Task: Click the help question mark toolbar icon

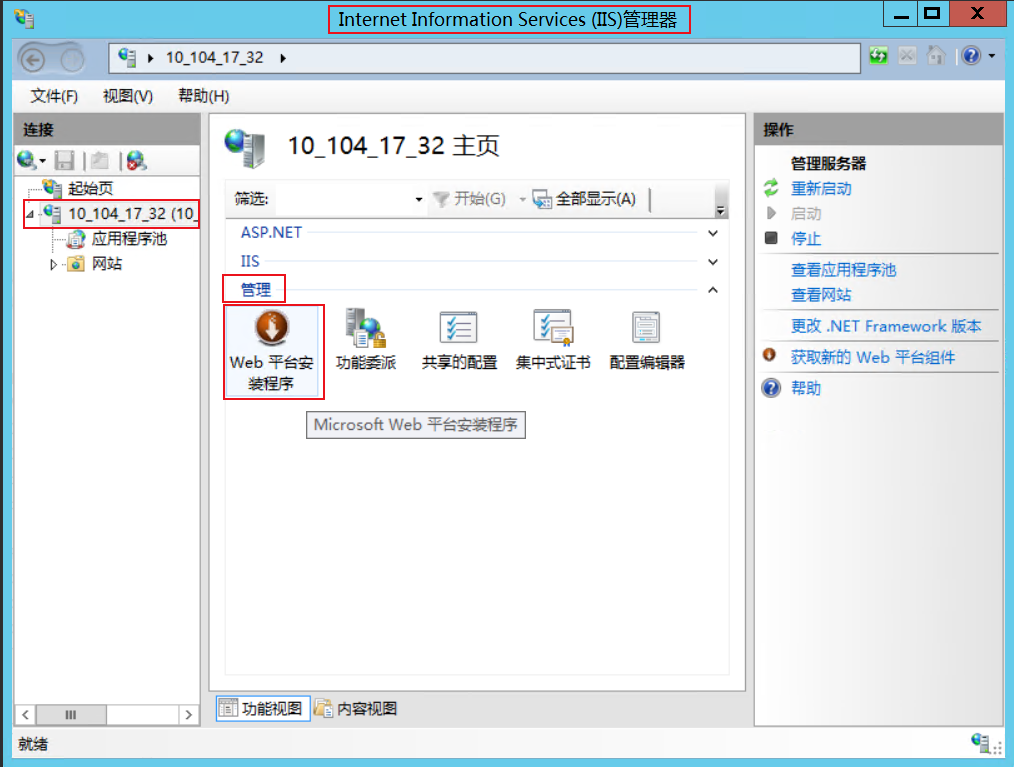Action: [971, 56]
